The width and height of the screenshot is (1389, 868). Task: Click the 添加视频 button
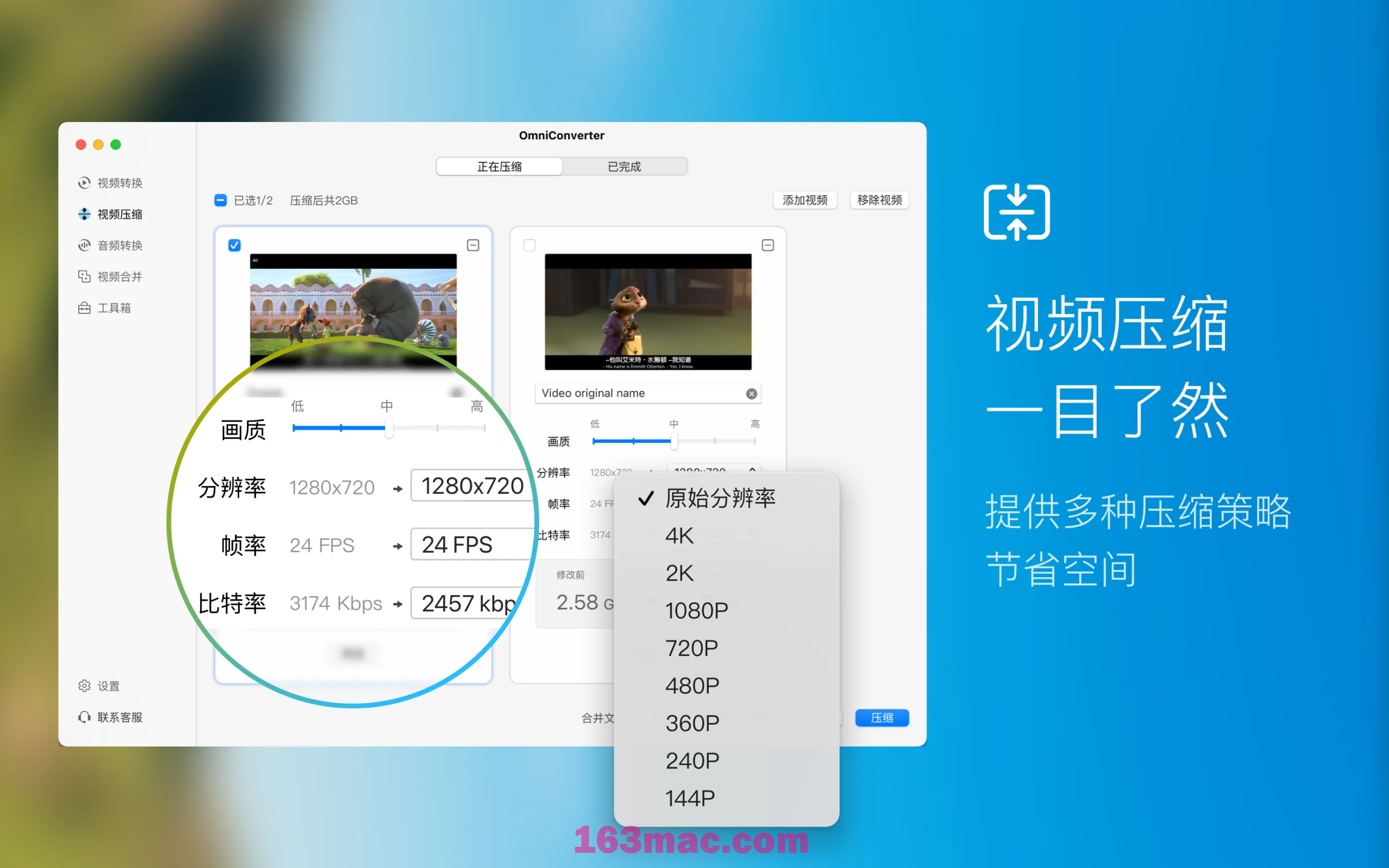coord(805,200)
